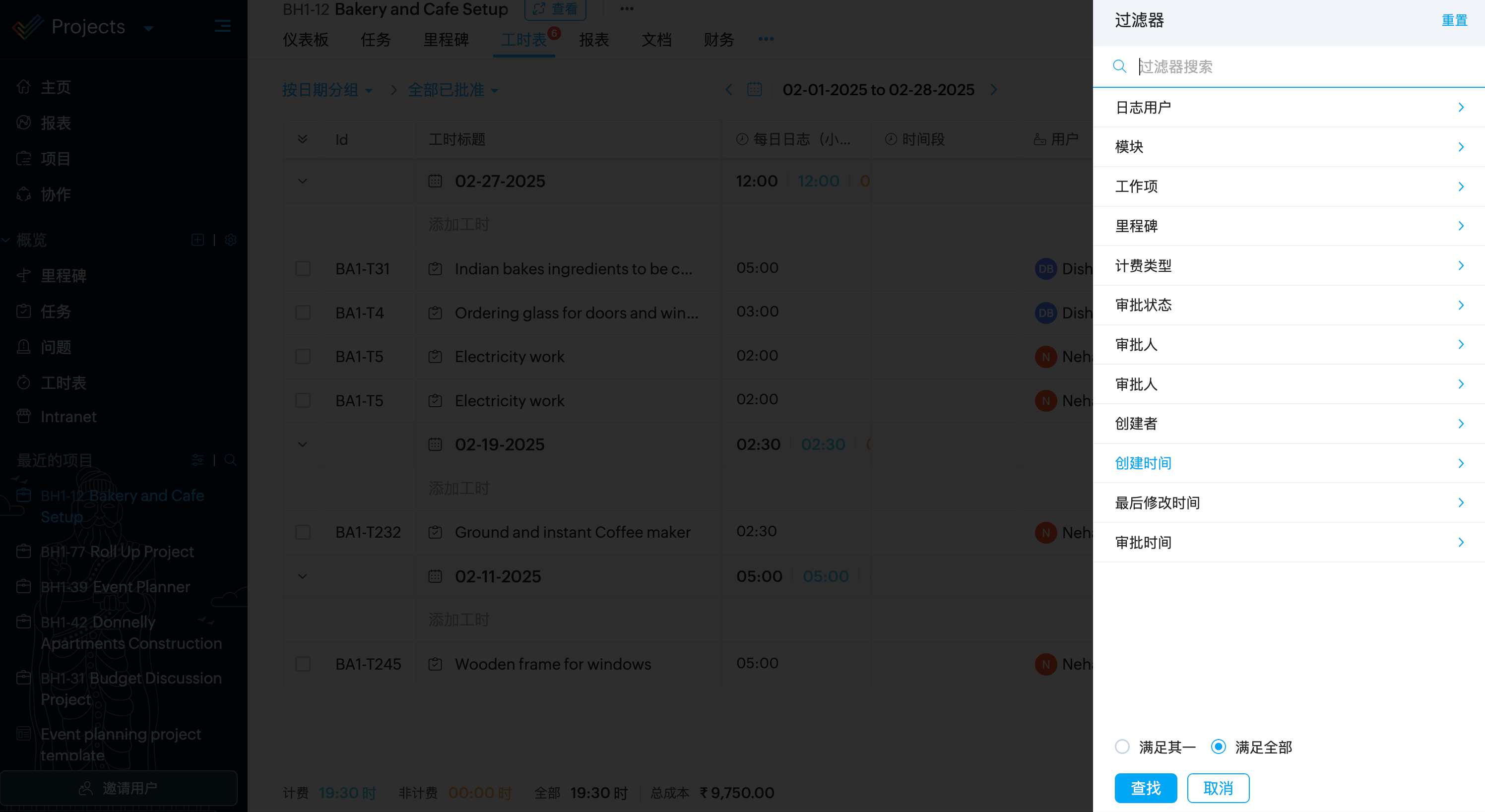Screen dimensions: 1485x812
Task: Click the filter search magnifier icon
Action: 1119,66
